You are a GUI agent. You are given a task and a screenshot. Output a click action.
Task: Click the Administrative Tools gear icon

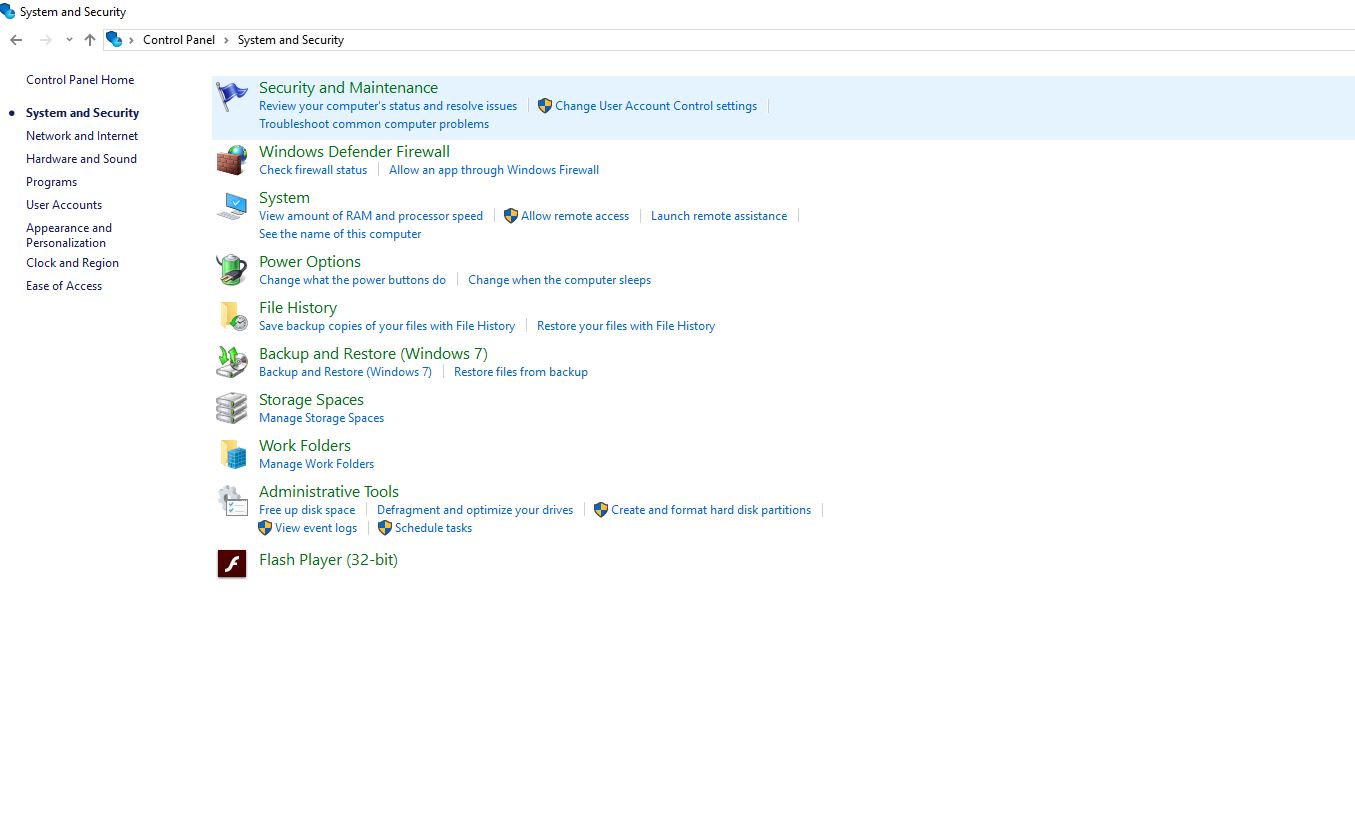[232, 500]
